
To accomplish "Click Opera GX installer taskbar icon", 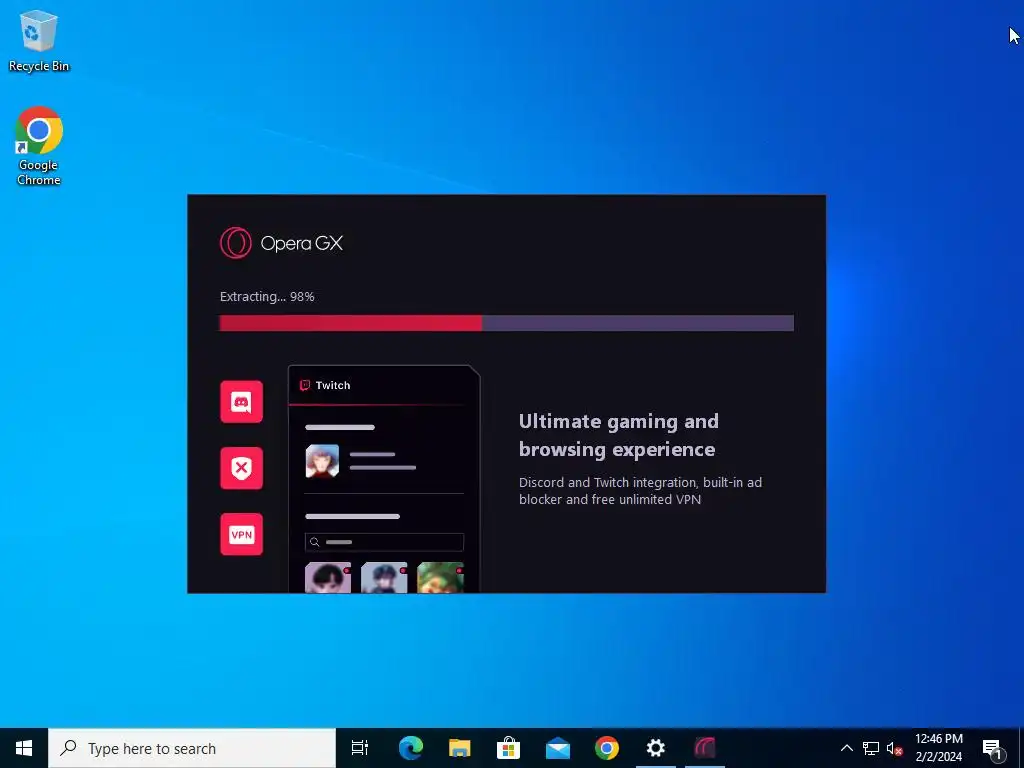I will pyautogui.click(x=705, y=748).
